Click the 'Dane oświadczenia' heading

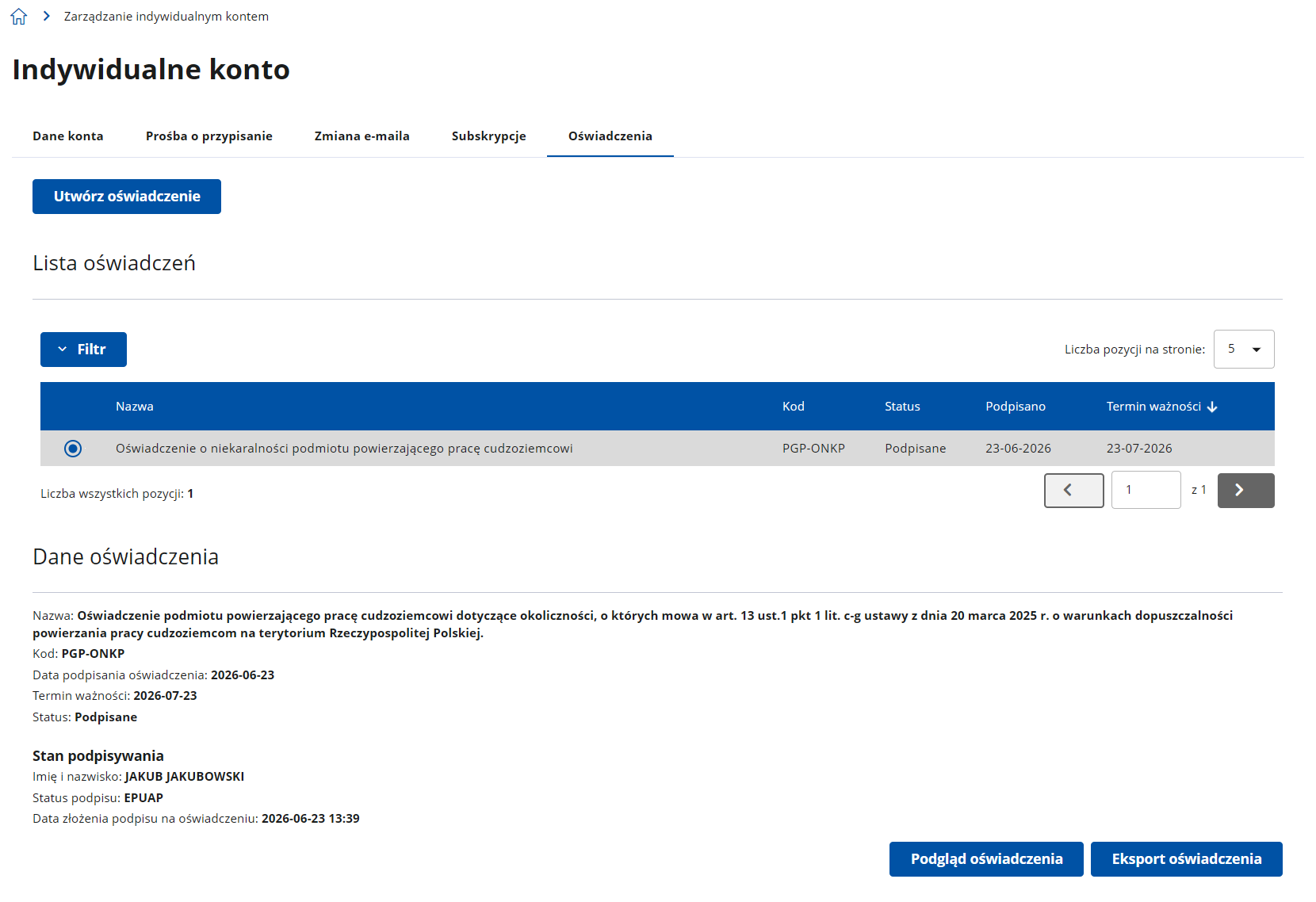(x=125, y=556)
